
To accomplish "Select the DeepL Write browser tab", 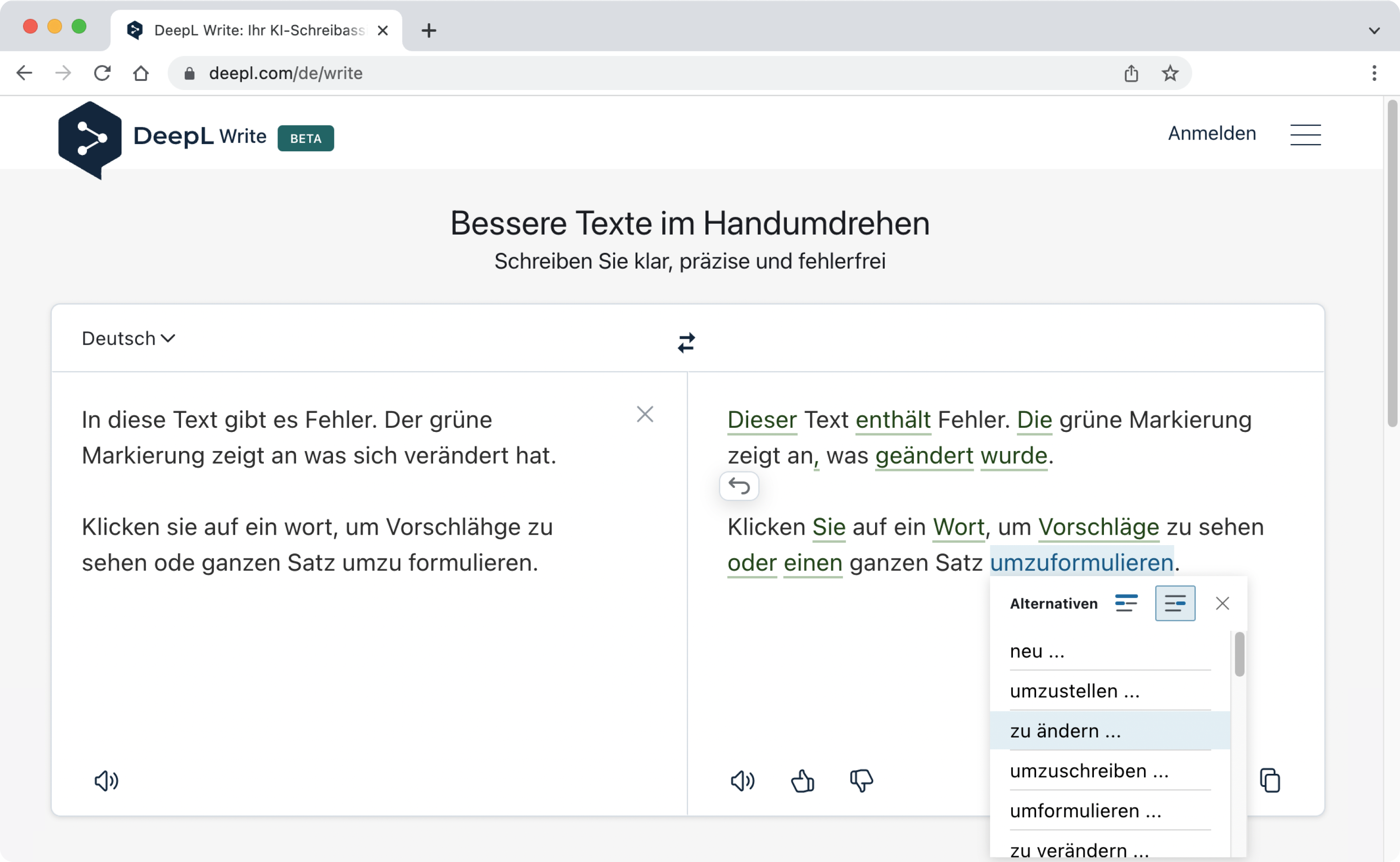I will coord(256,30).
